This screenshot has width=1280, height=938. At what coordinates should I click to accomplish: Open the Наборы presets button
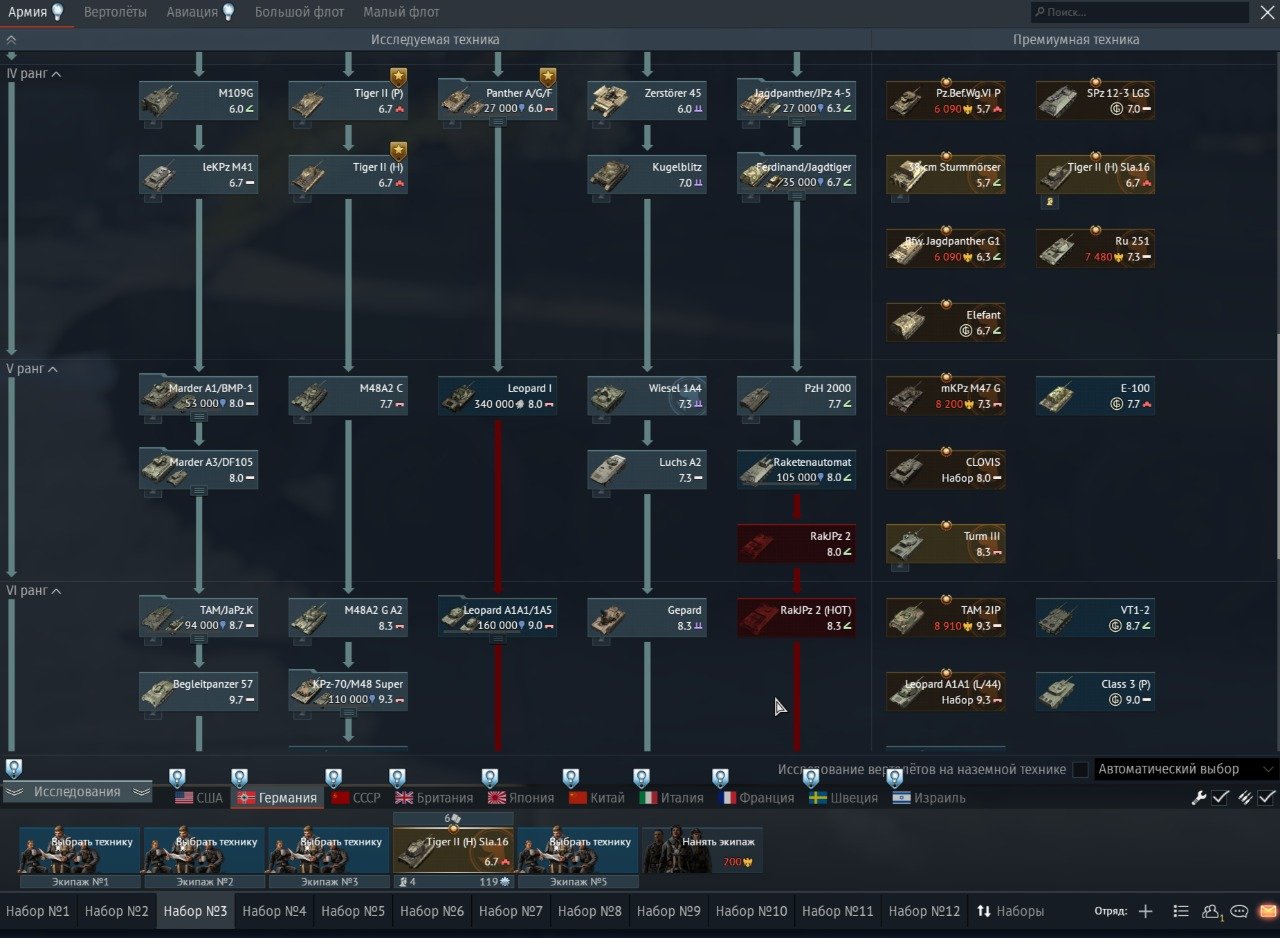1011,911
